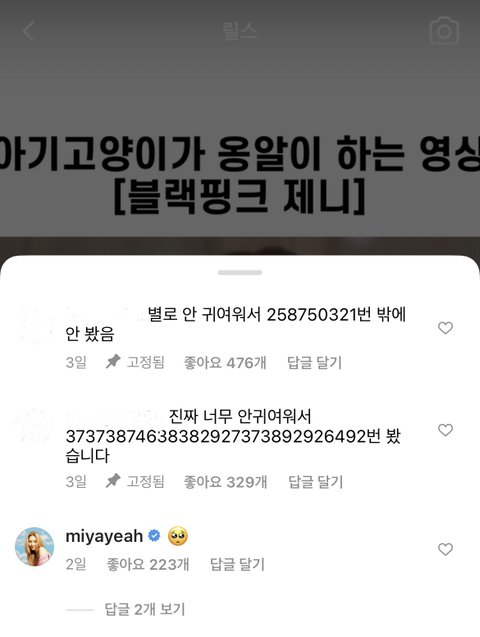Viewport: 480px width, 637px height.
Task: Reply to first comment via 답글 달기
Action: (315, 362)
